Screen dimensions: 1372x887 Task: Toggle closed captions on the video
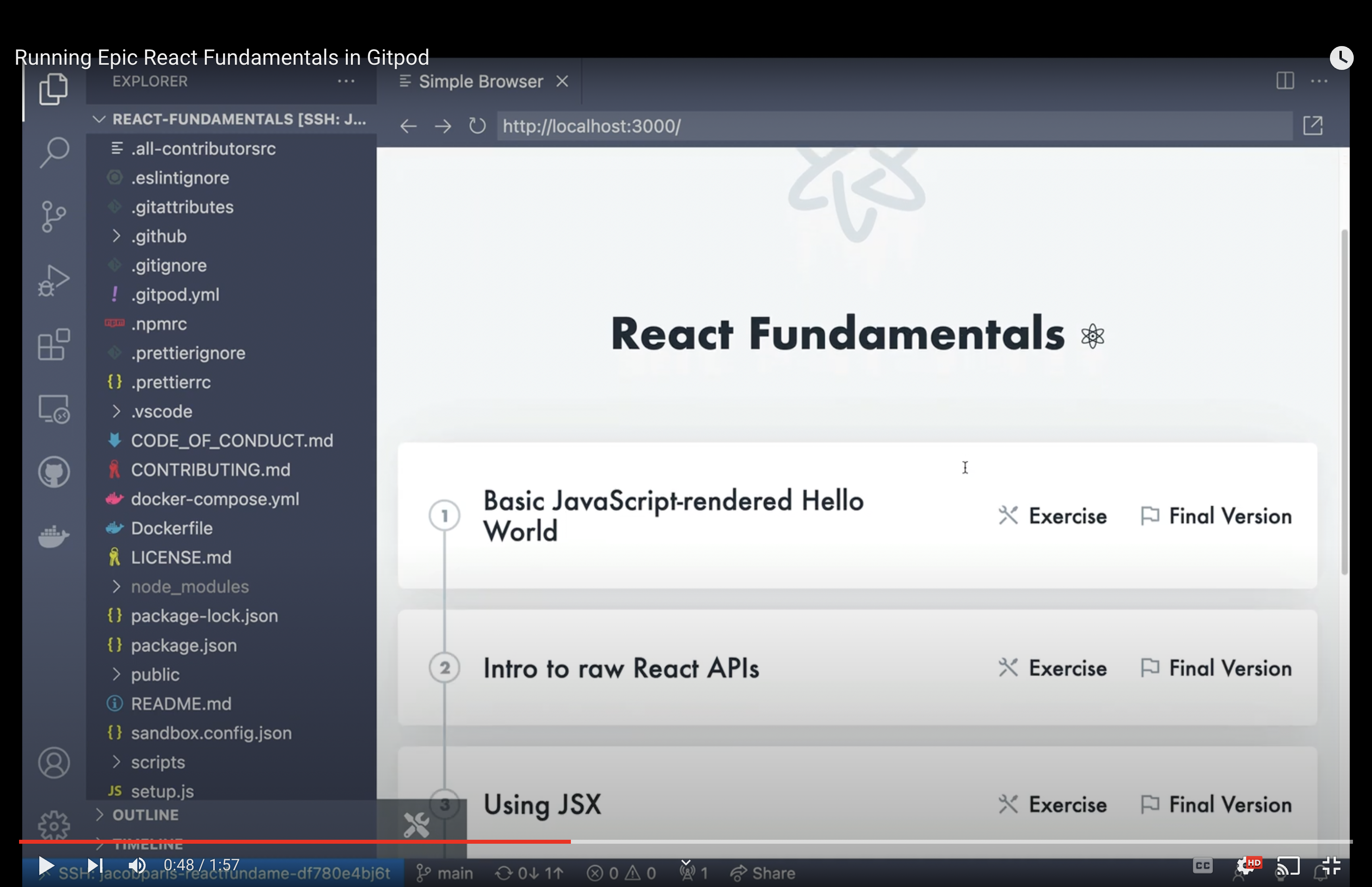click(x=1203, y=865)
